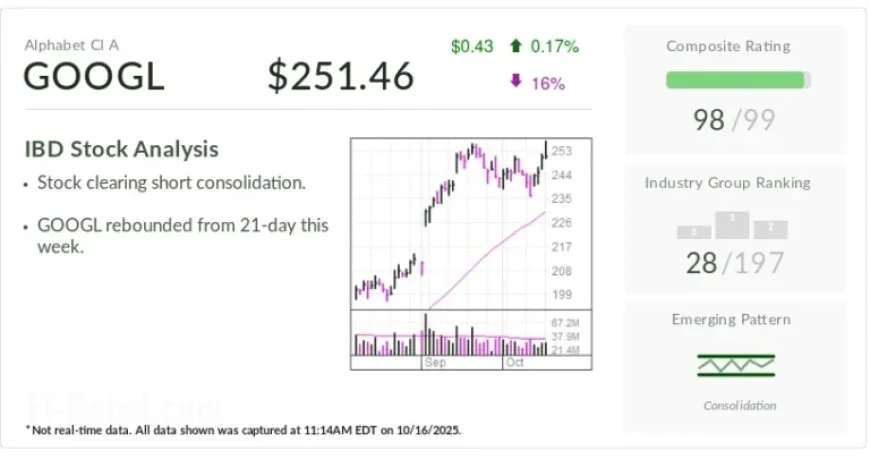Click the Emerging Pattern label
The height and width of the screenshot is (459, 870).
click(x=731, y=320)
